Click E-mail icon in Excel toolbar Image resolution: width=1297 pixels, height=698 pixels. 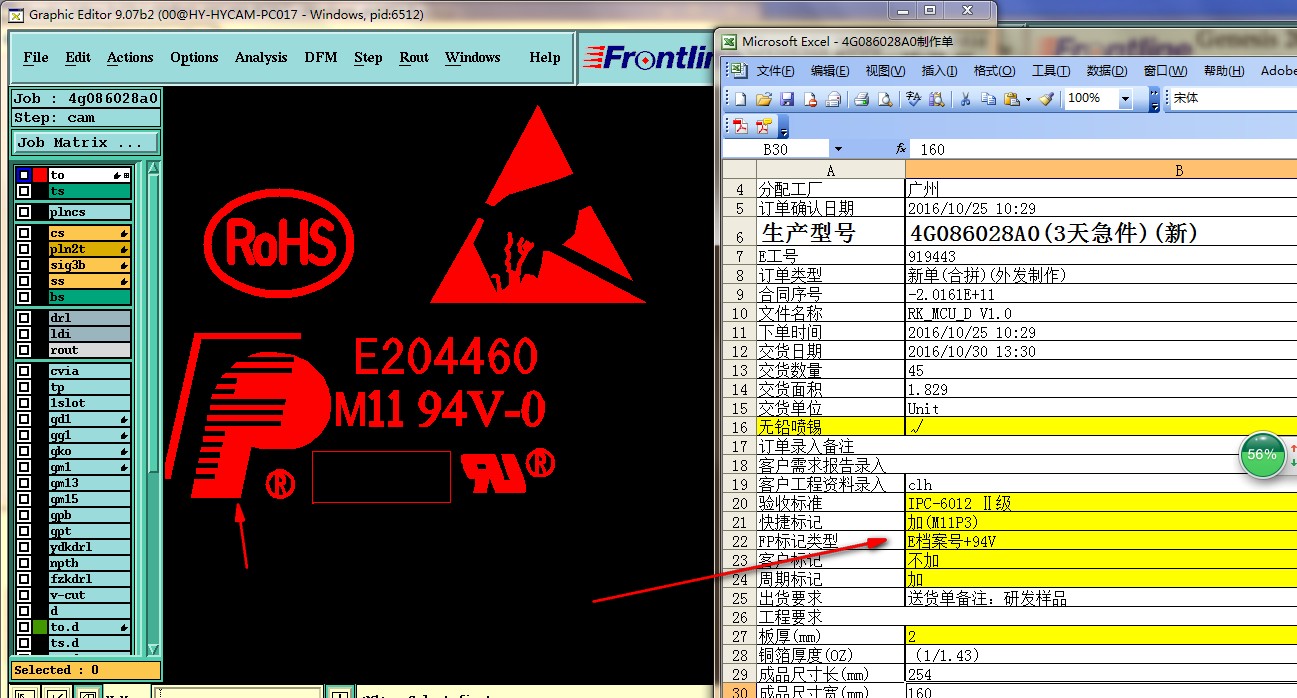click(833, 99)
